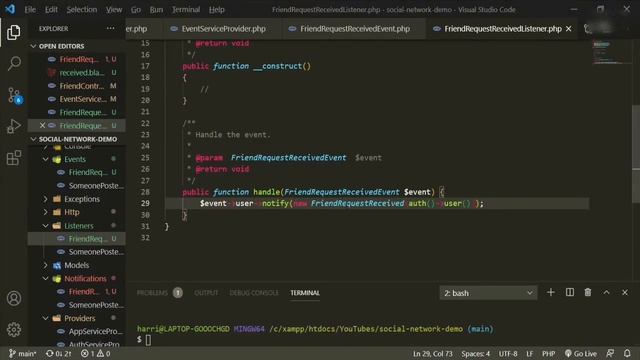Collapse the Notifications folder

tap(45, 278)
